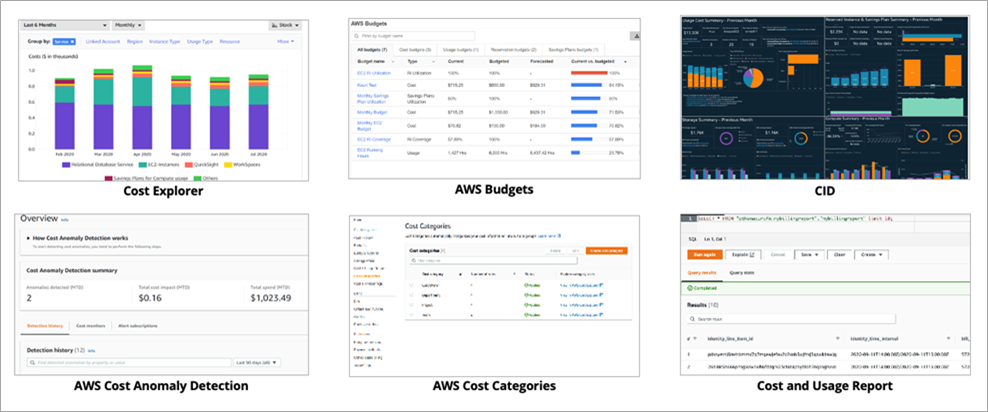Open the Monthly granularity dropdown in Cost Explorer
The width and height of the screenshot is (988, 412).
(x=128, y=25)
